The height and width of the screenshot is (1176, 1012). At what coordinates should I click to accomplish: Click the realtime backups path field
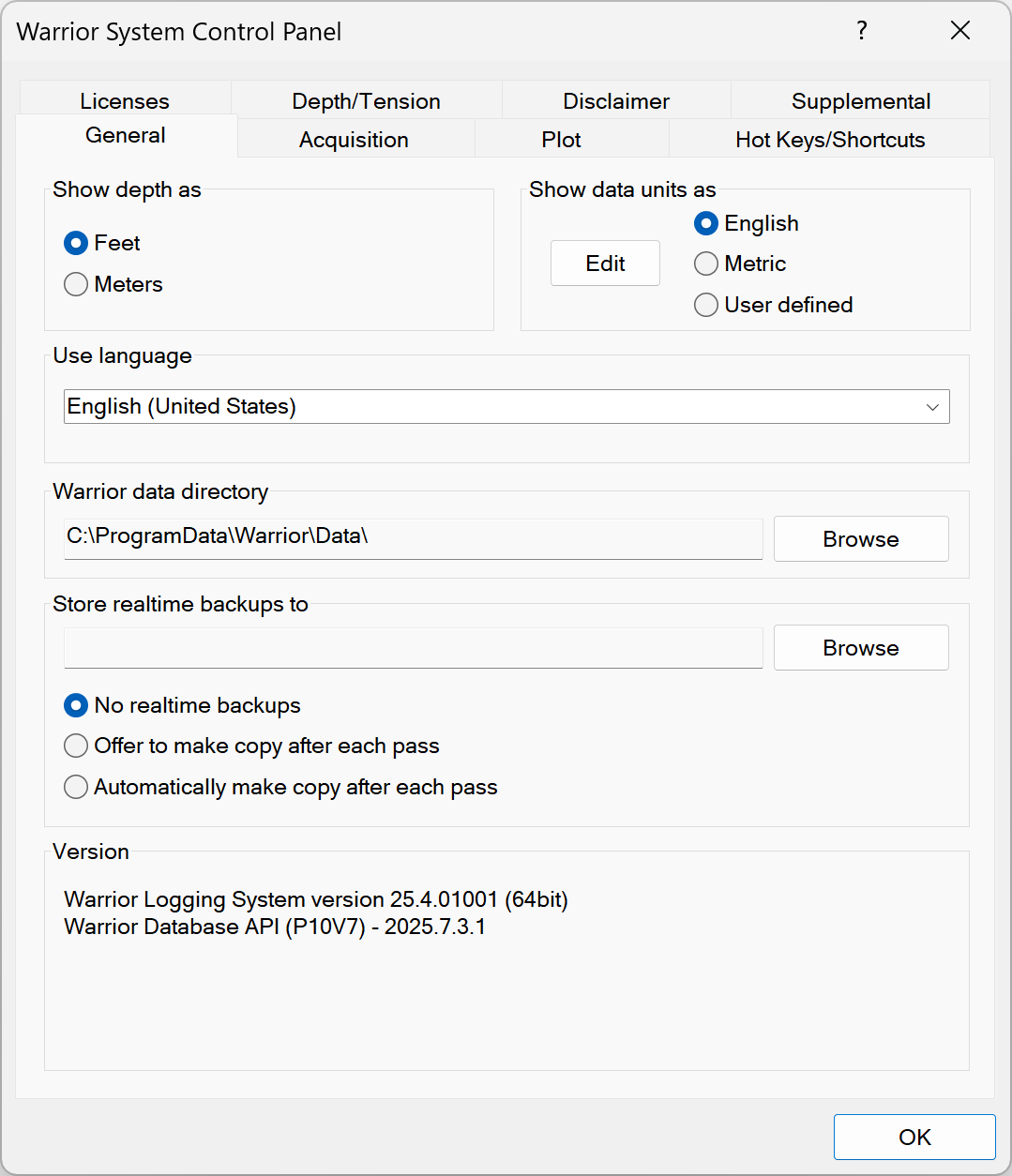point(413,648)
